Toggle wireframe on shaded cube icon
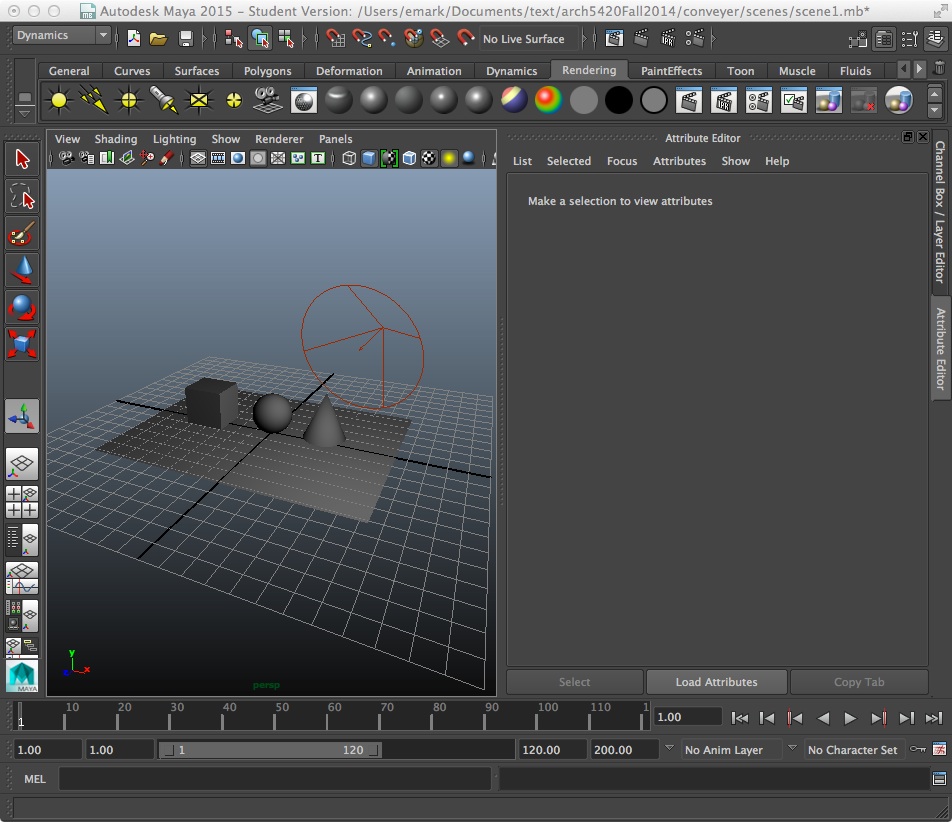This screenshot has height=822, width=952. coord(409,158)
